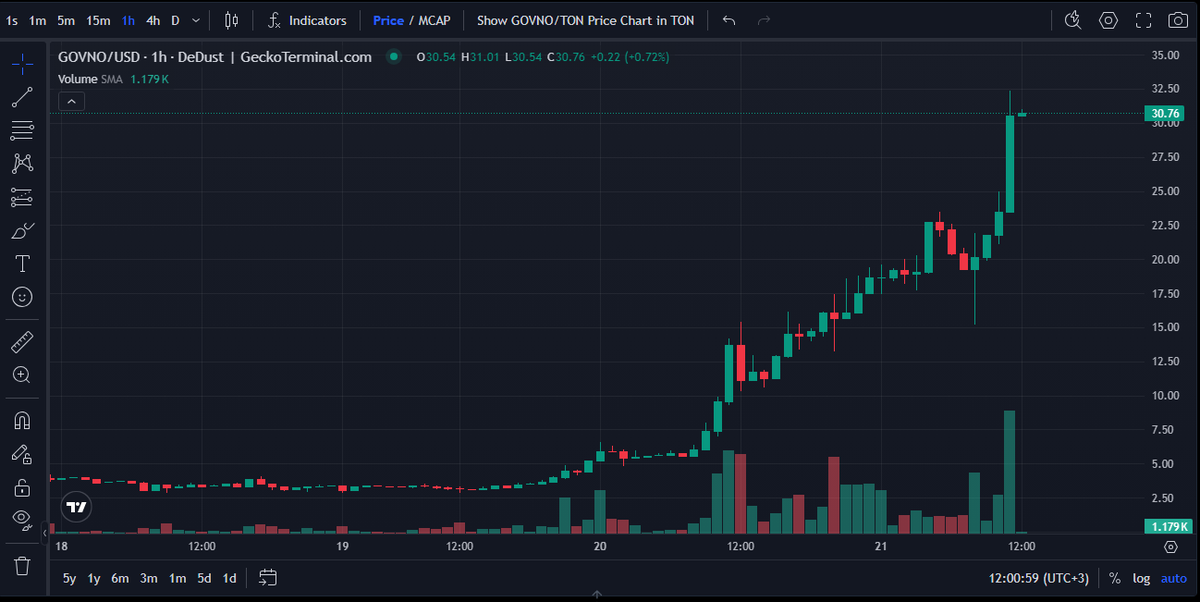The image size is (1200, 602).
Task: Open the quick search icon
Action: pos(1073,20)
